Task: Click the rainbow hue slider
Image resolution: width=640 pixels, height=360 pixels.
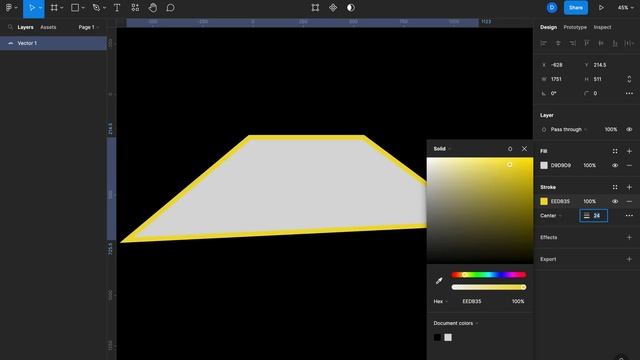Action: (x=489, y=275)
